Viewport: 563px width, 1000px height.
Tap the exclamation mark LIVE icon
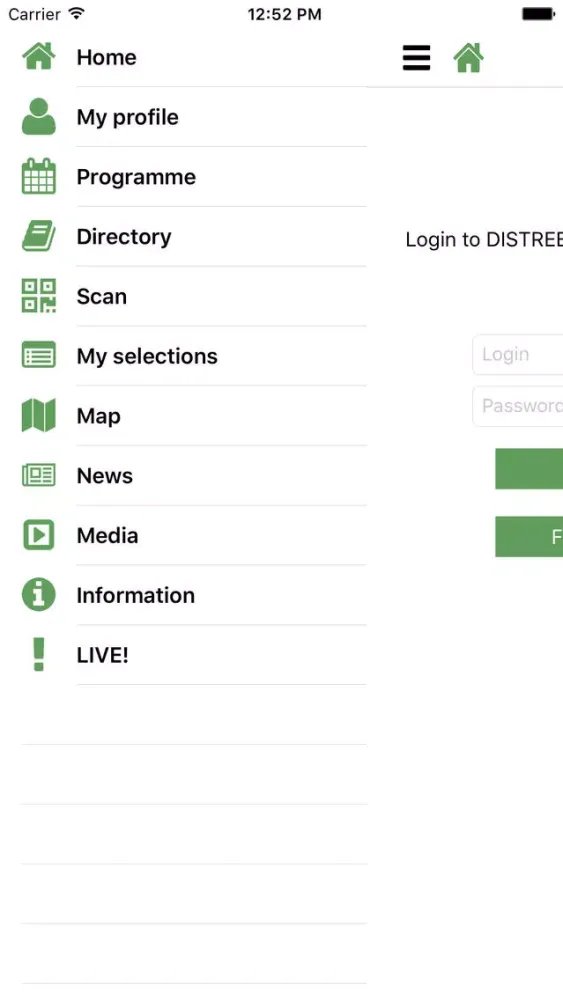coord(38,654)
